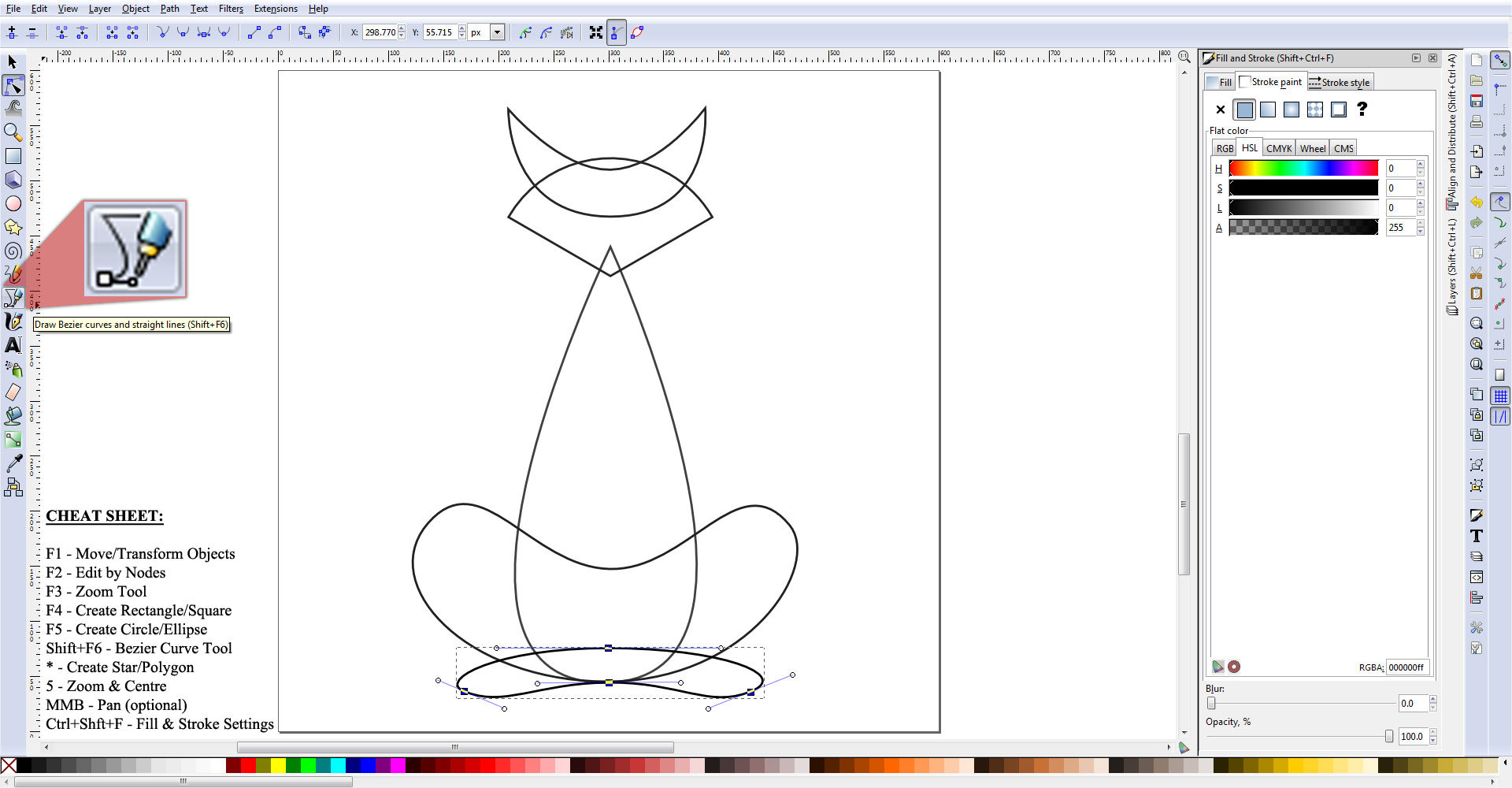Screen dimensions: 1512x788
Task: Click H value stepper arrows
Action: 1421,168
